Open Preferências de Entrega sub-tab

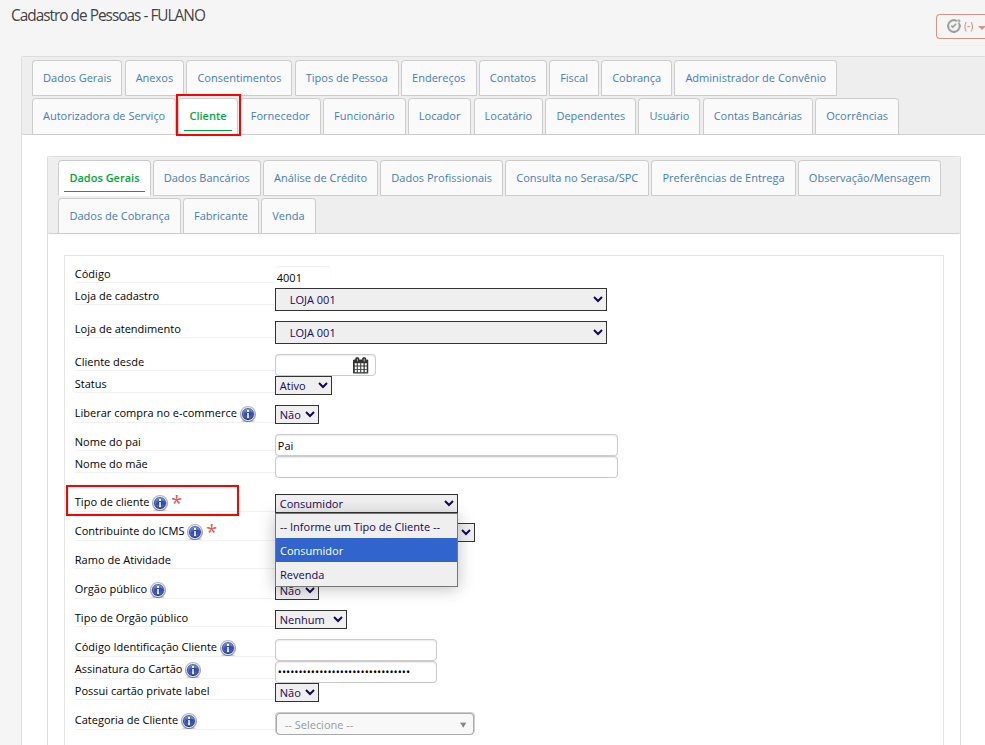coord(724,178)
